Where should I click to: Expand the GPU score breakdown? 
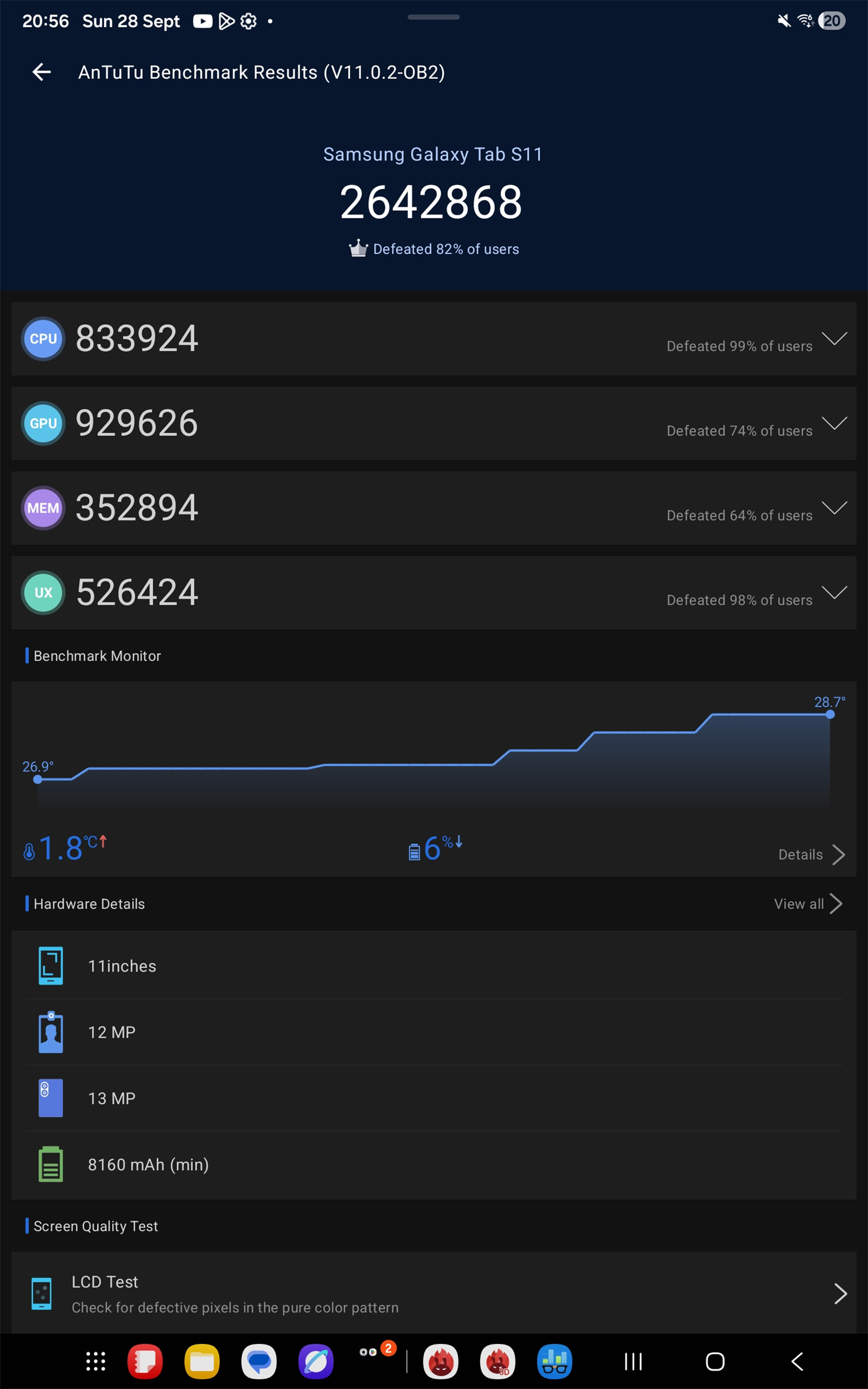834,424
